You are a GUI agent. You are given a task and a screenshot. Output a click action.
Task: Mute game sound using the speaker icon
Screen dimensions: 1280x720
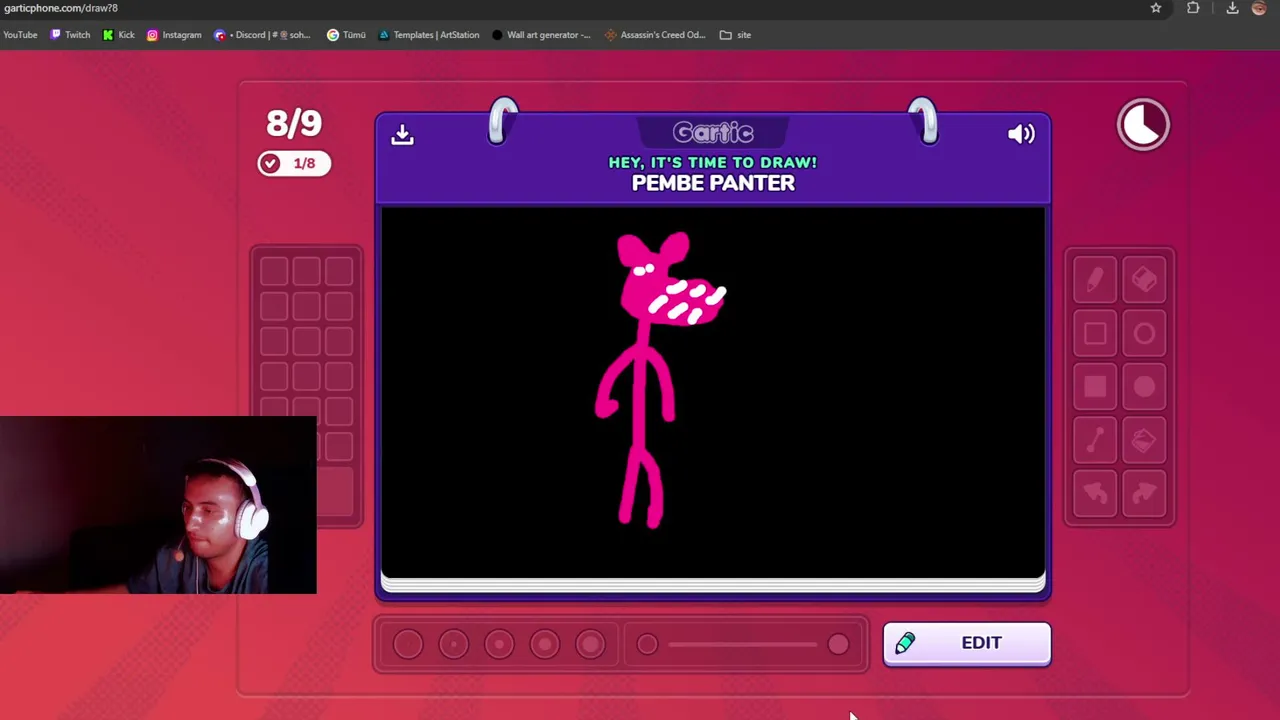pos(1021,134)
